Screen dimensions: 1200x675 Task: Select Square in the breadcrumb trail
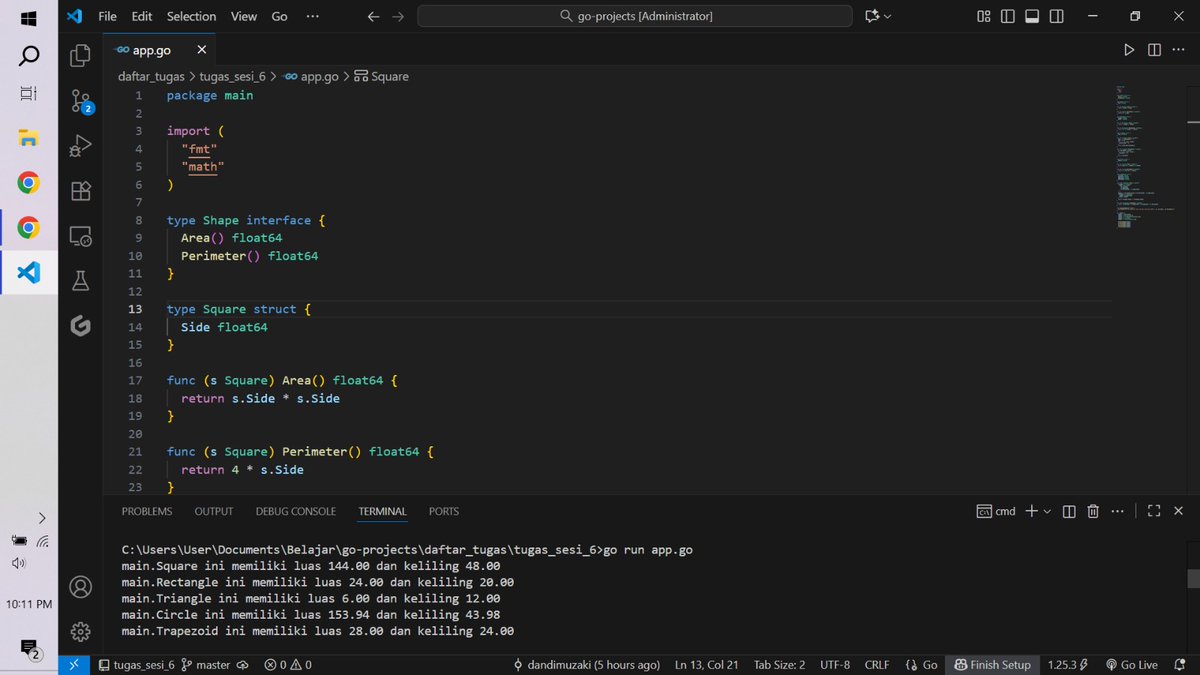point(388,76)
